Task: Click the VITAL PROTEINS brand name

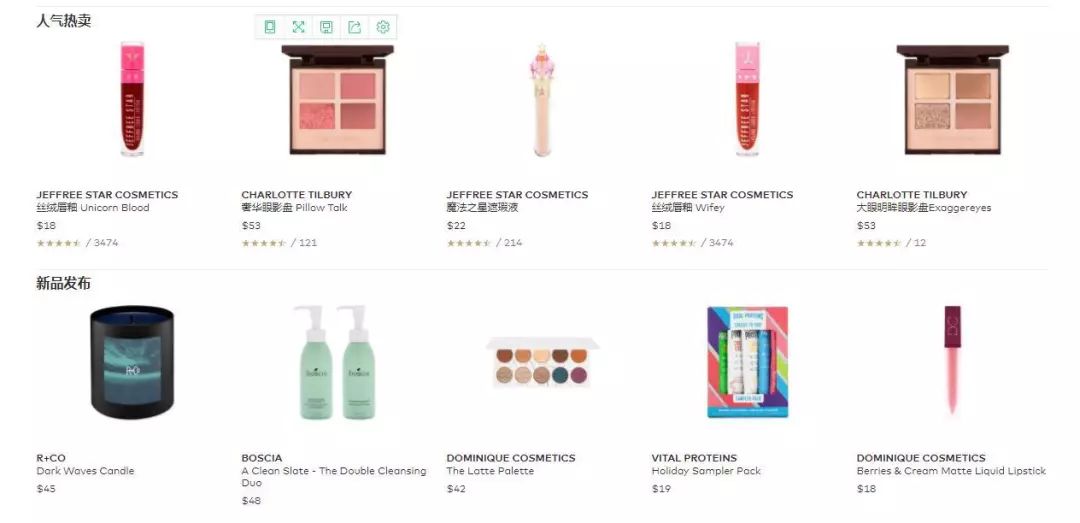Action: pyautogui.click(x=694, y=458)
